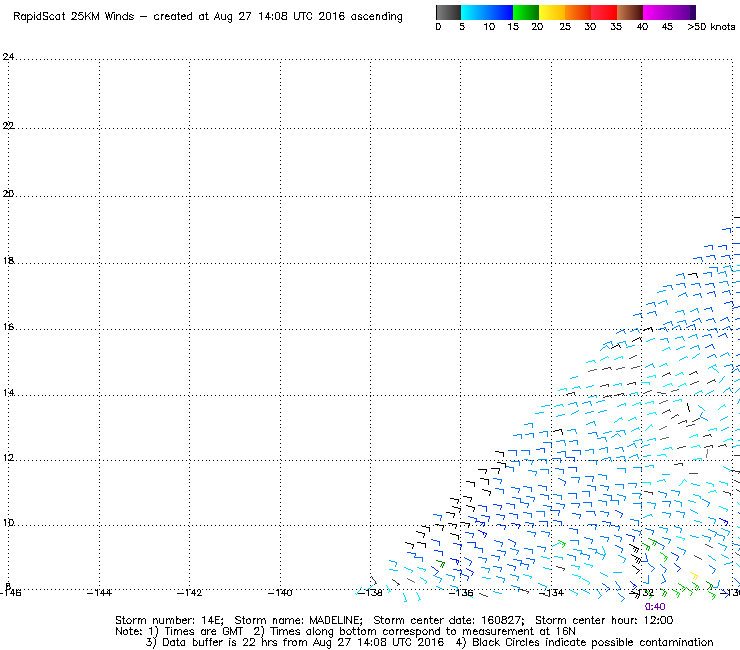Click the note about measurement at 16N

coord(414,632)
